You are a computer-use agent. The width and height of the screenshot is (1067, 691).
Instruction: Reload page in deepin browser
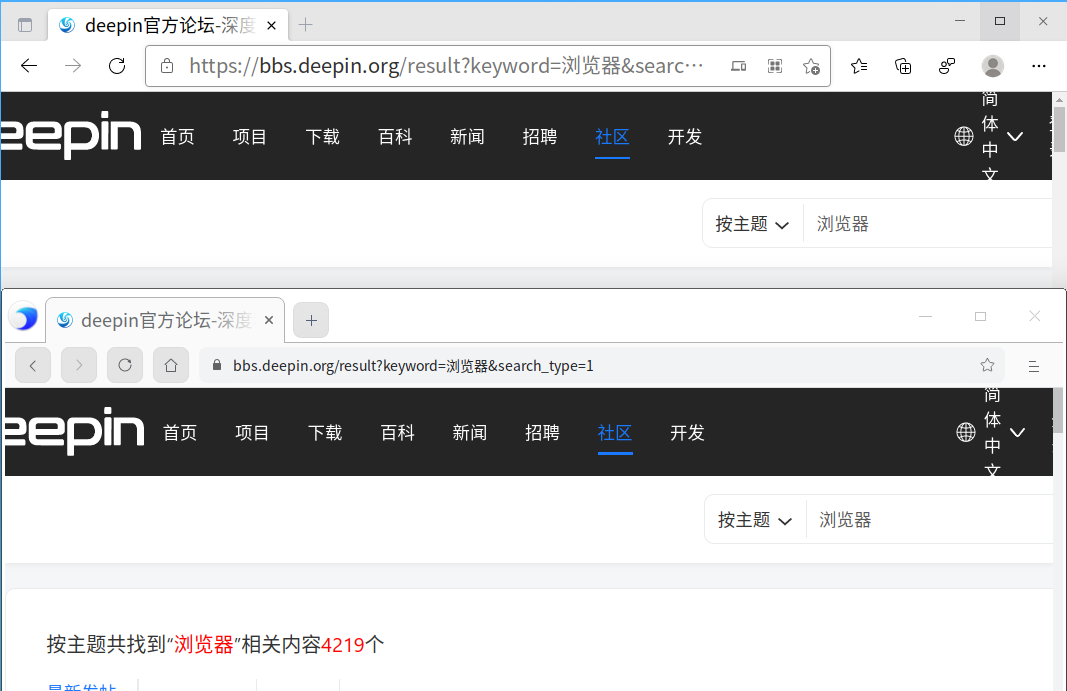click(x=125, y=366)
